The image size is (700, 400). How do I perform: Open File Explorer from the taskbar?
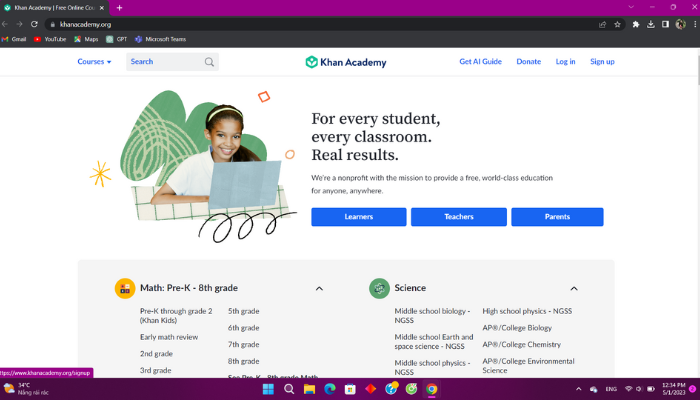[x=309, y=389]
